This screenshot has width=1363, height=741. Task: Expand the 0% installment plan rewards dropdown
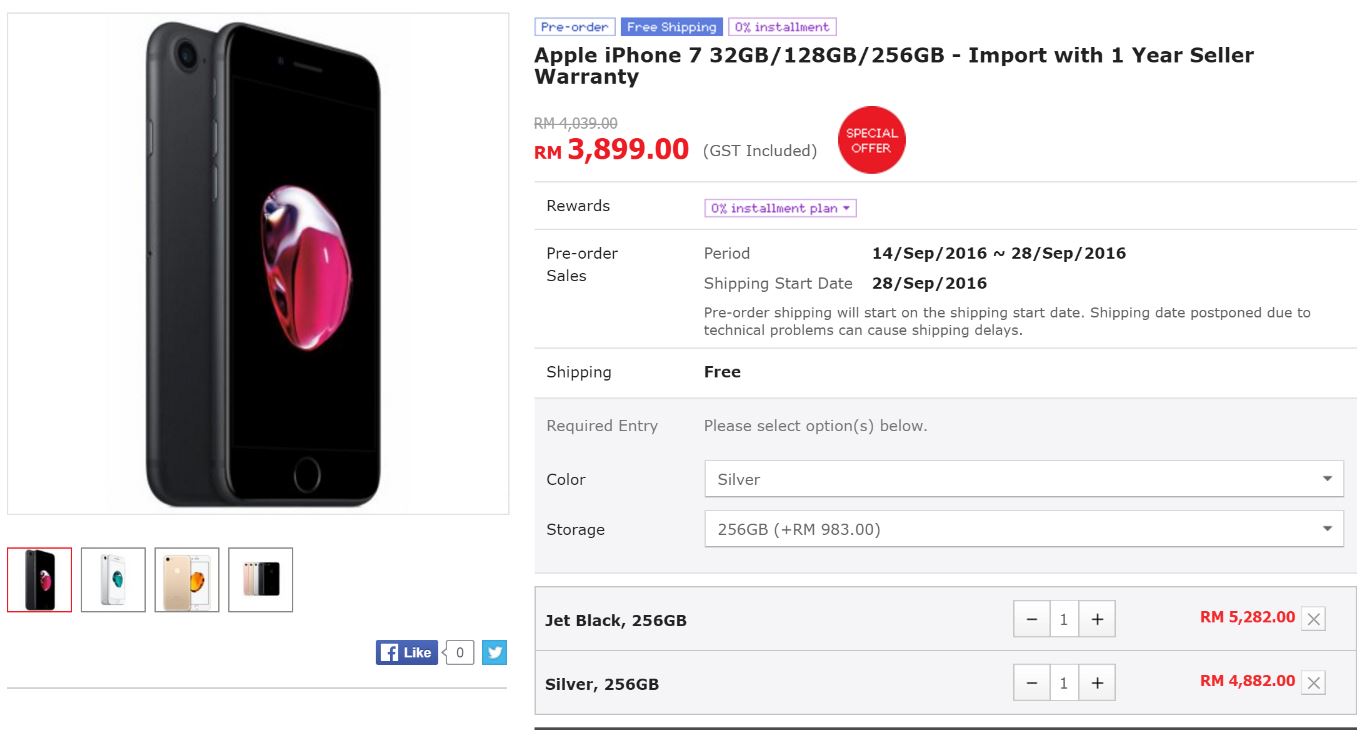tap(780, 208)
